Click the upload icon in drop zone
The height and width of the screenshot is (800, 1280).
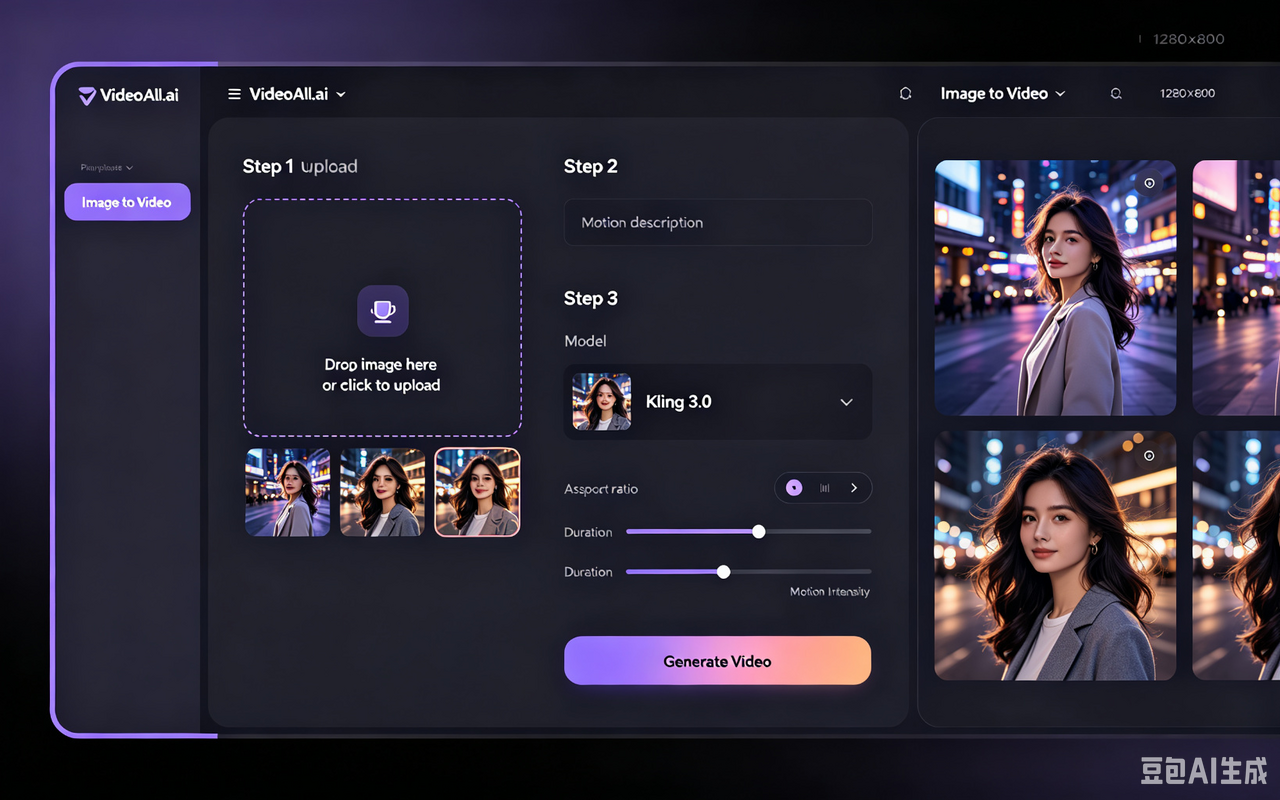(x=383, y=311)
